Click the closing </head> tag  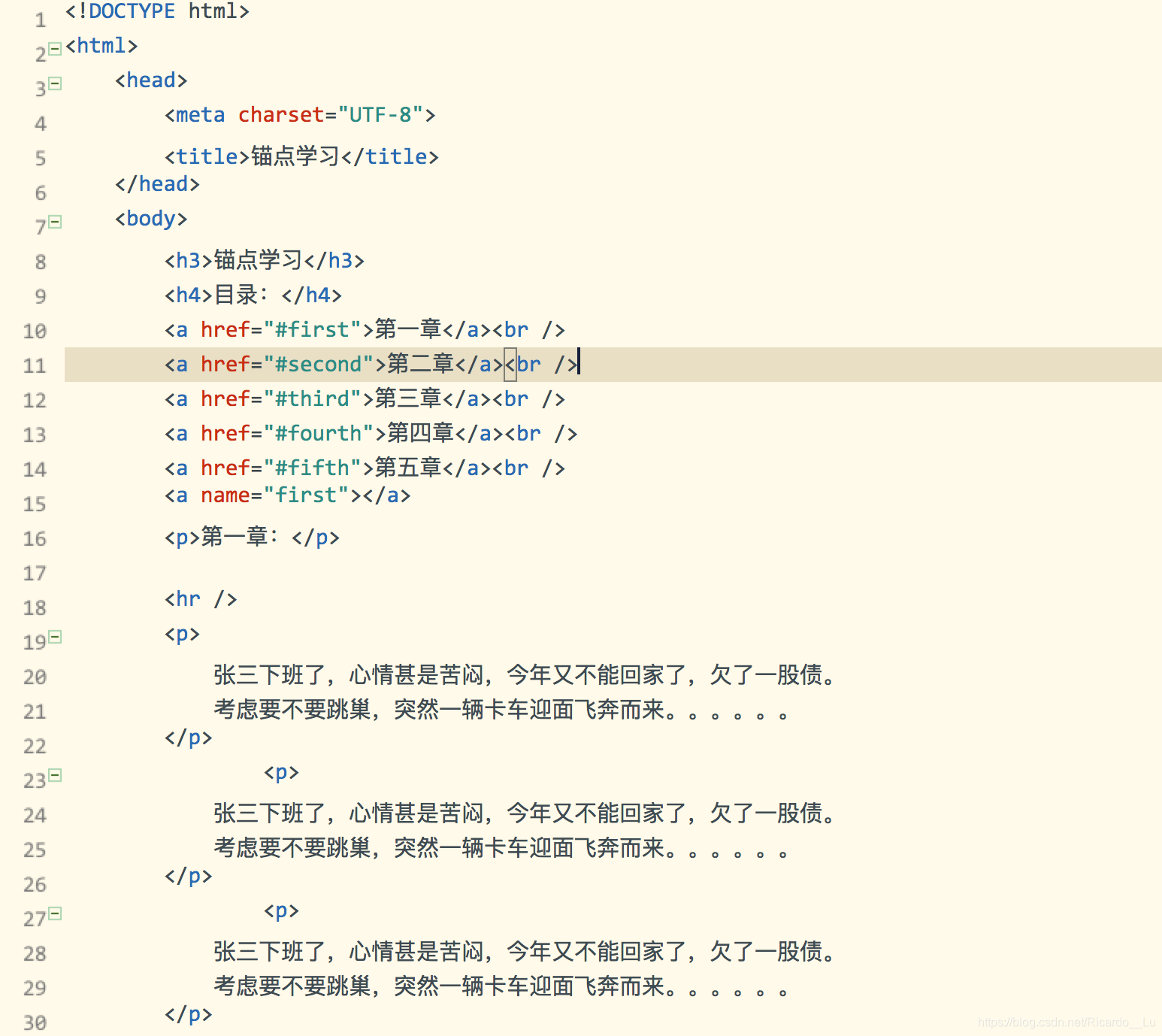coord(157,184)
